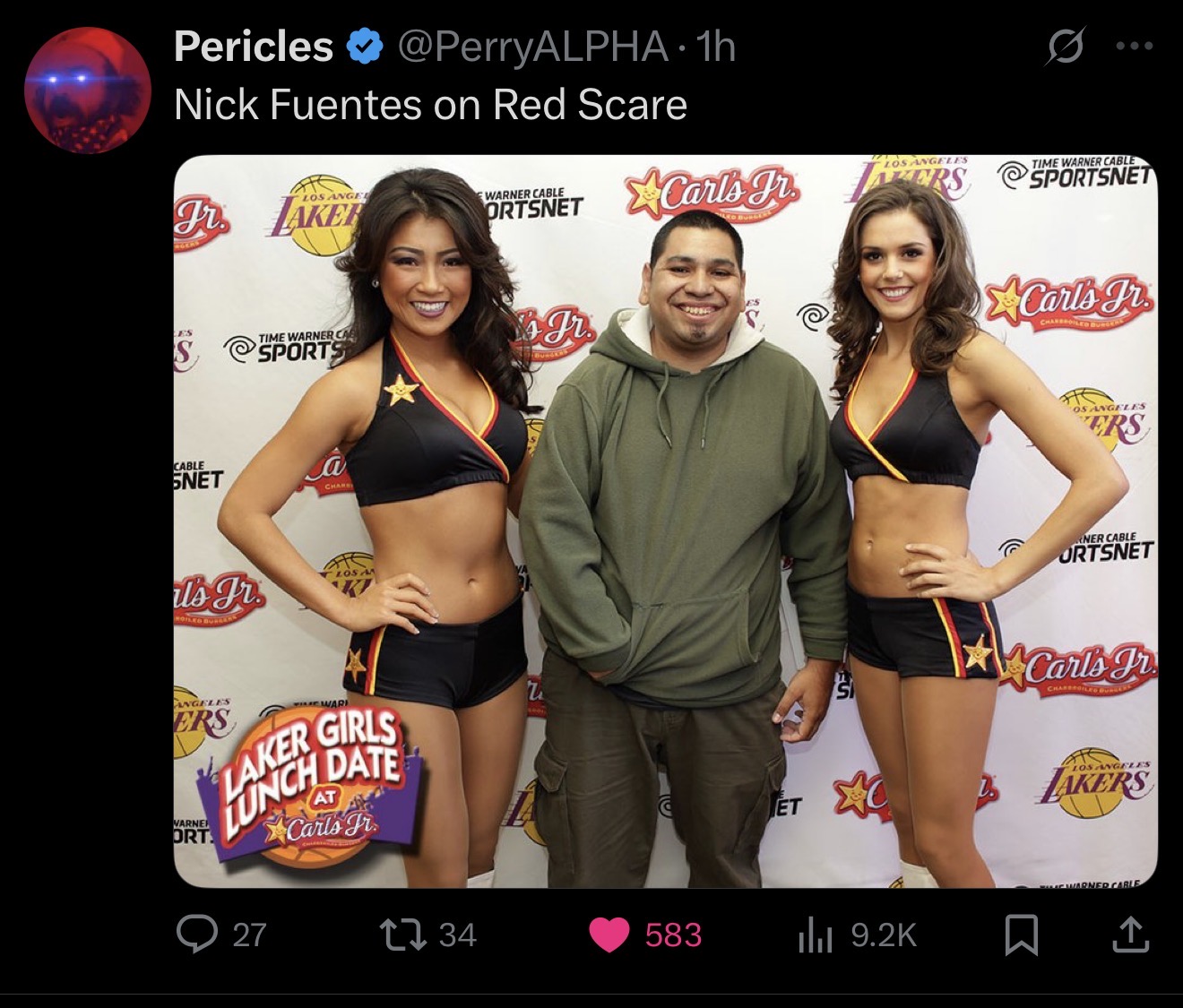Screen dimensions: 1183x1008
Task: Click the repost count 34
Action: click(x=457, y=935)
